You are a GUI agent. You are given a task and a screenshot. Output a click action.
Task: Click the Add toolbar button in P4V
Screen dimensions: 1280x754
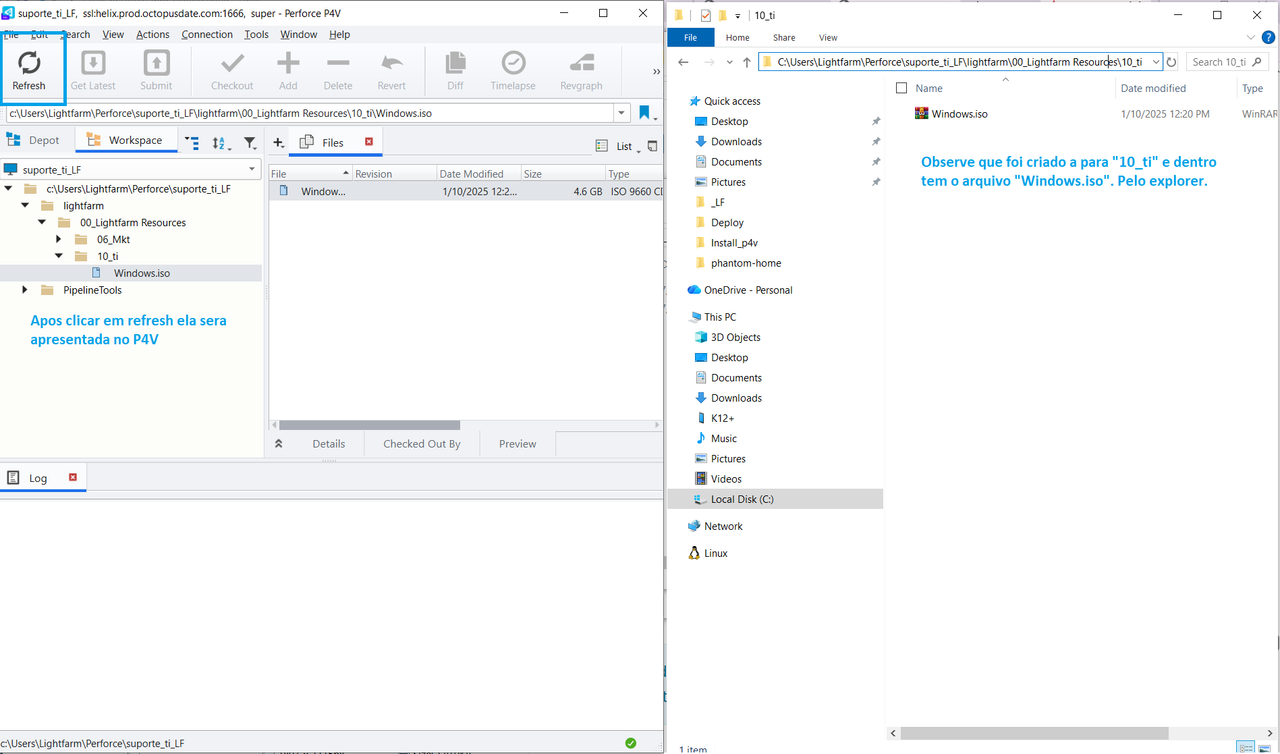[x=288, y=71]
